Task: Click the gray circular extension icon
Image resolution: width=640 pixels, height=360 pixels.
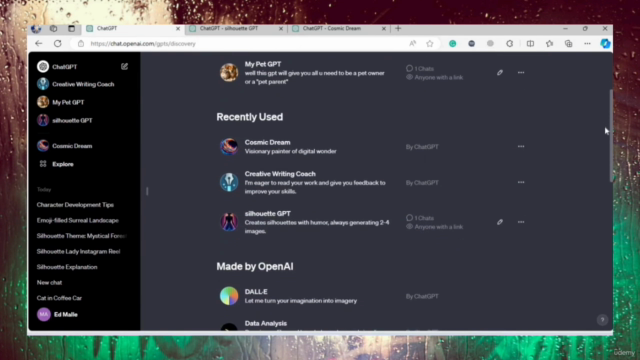Action: coord(490,44)
